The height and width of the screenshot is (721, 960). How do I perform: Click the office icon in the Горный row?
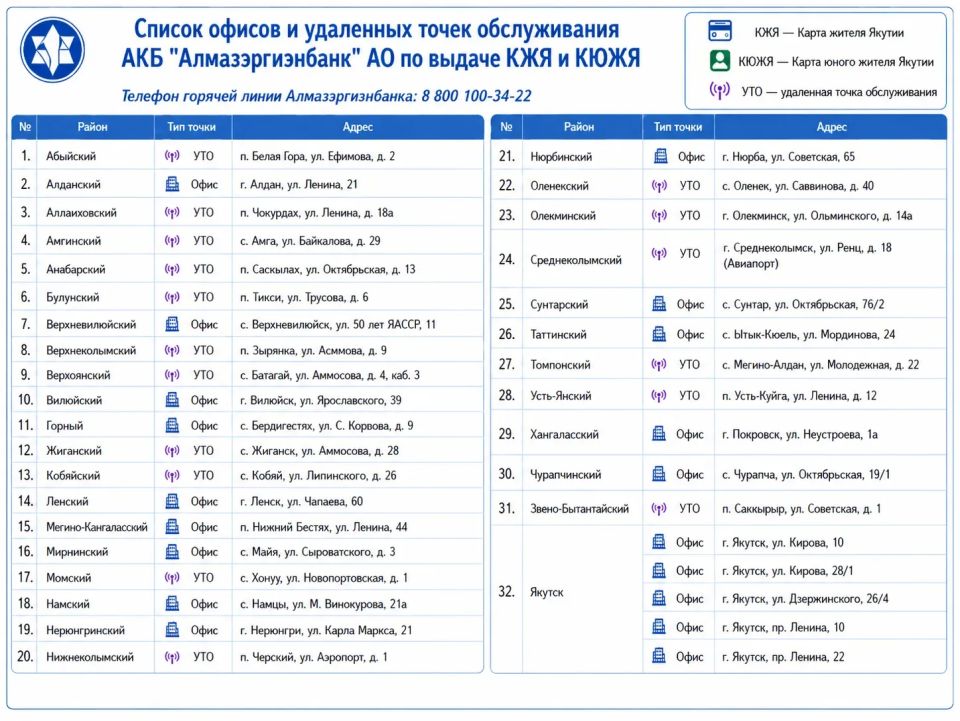pos(173,425)
